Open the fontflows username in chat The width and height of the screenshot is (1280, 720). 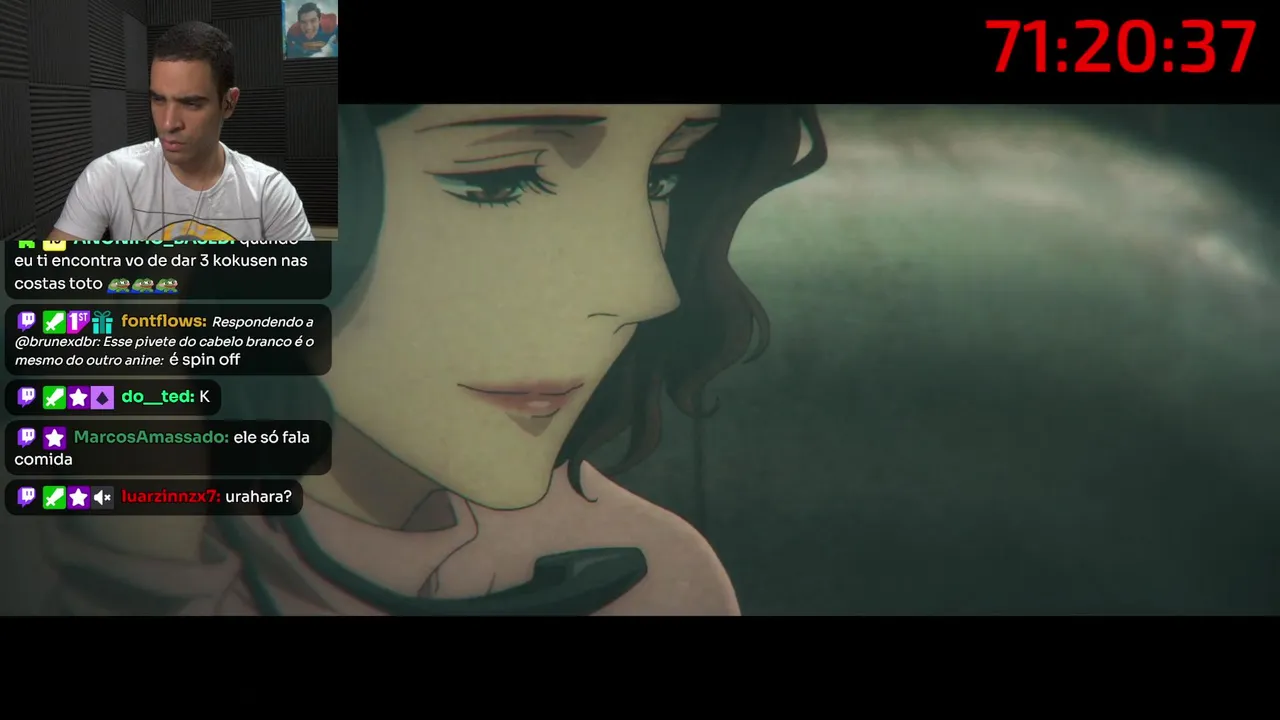(x=164, y=321)
